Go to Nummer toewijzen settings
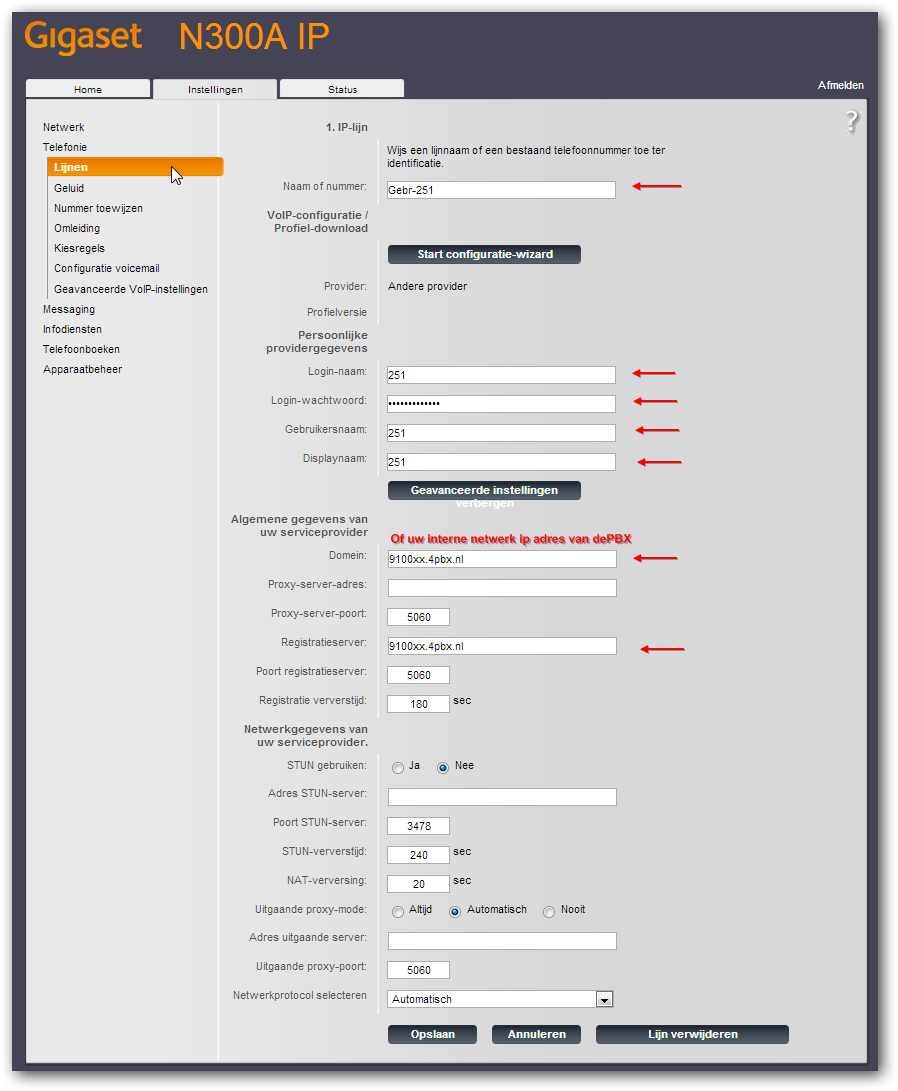Image resolution: width=898 pixels, height=1091 pixels. coord(98,208)
